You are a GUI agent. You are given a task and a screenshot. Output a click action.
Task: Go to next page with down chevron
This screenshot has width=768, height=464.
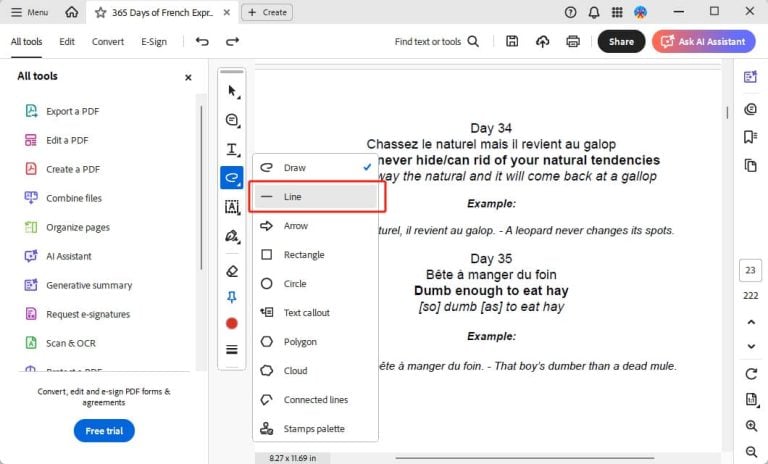[x=751, y=346]
